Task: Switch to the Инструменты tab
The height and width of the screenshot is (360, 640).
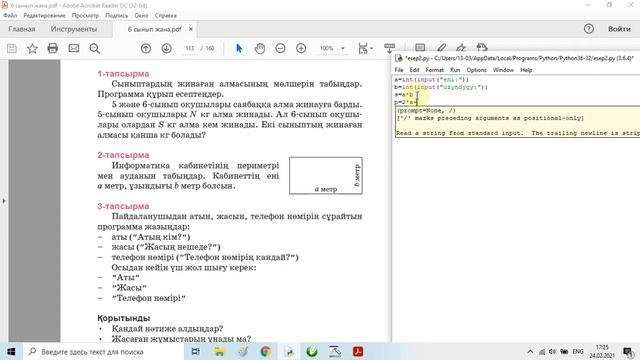Action: click(x=74, y=29)
